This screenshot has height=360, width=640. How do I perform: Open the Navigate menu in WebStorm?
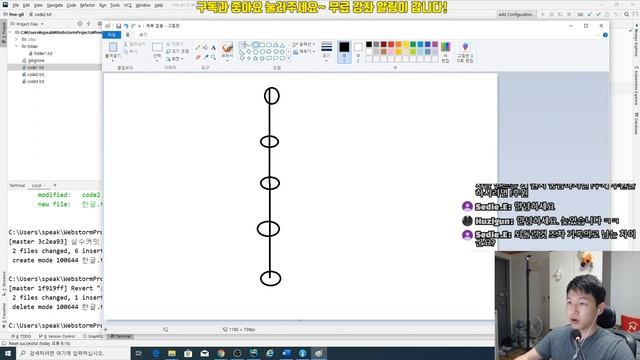[54, 5]
